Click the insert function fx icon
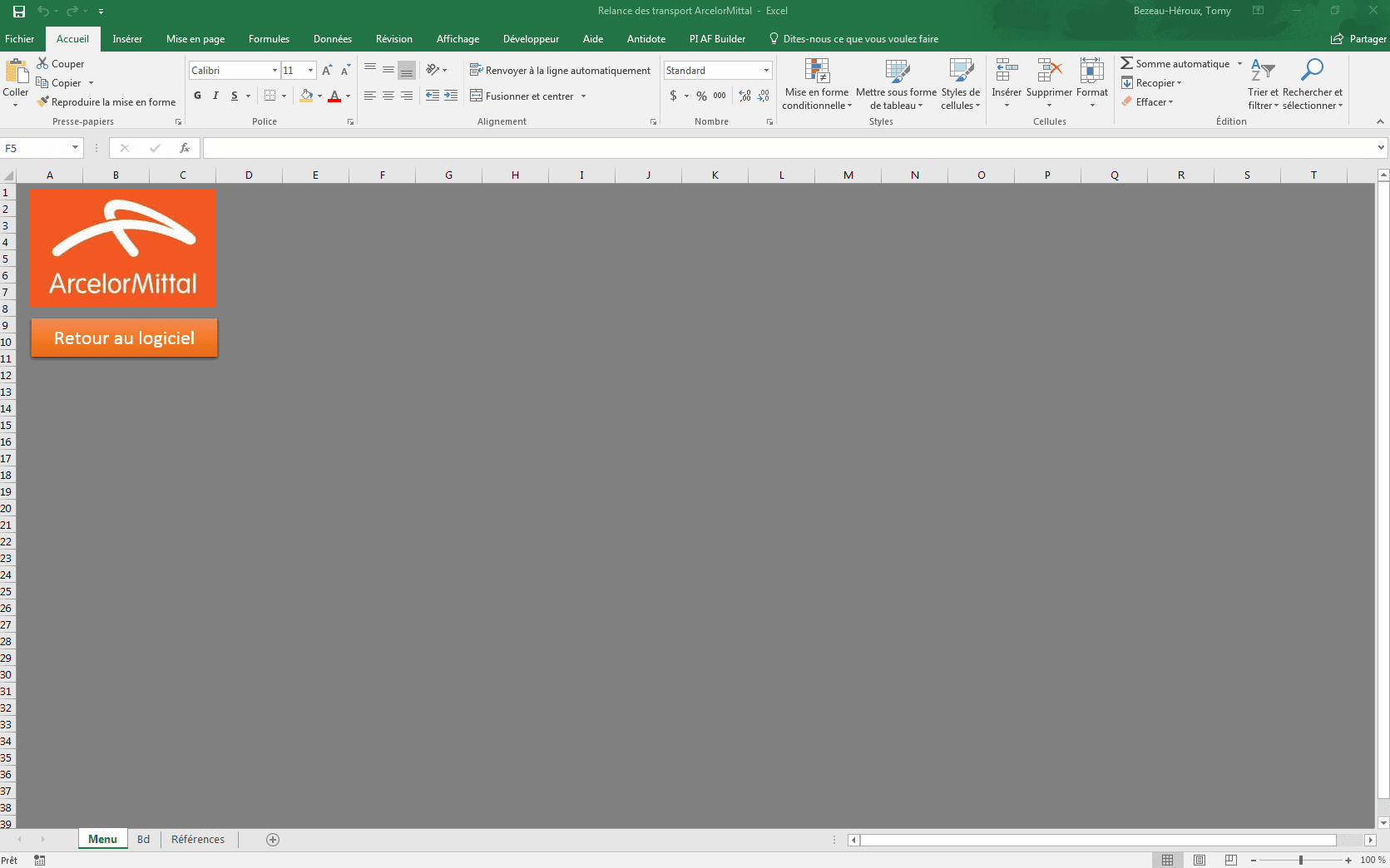The height and width of the screenshot is (868, 1390). [185, 148]
